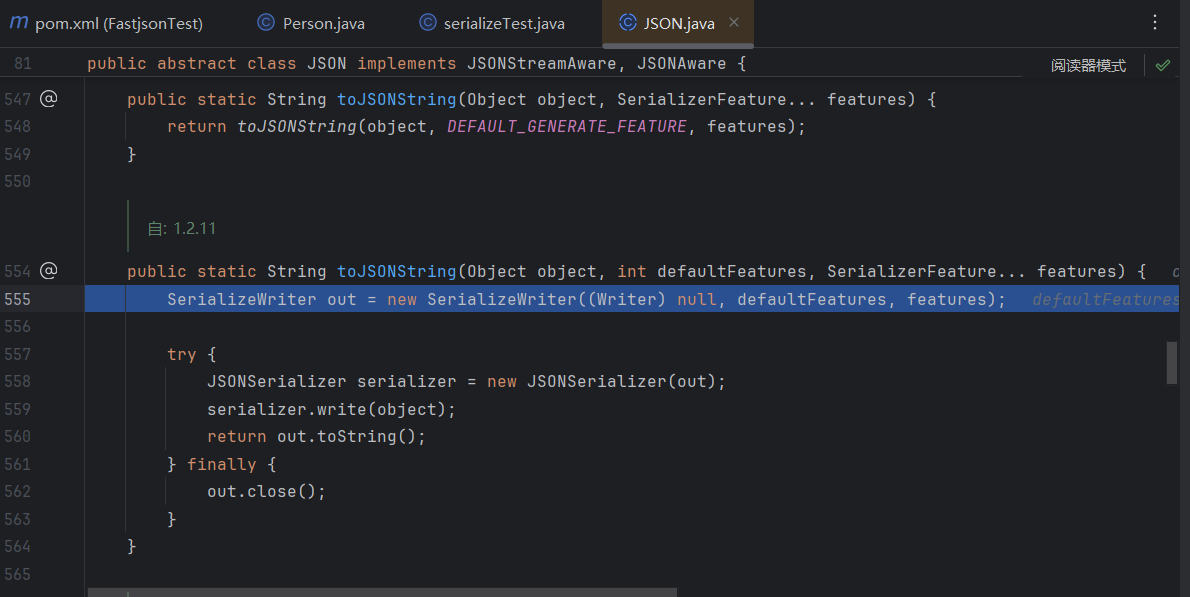Click the class icon on serializeTest.java tab

427,23
